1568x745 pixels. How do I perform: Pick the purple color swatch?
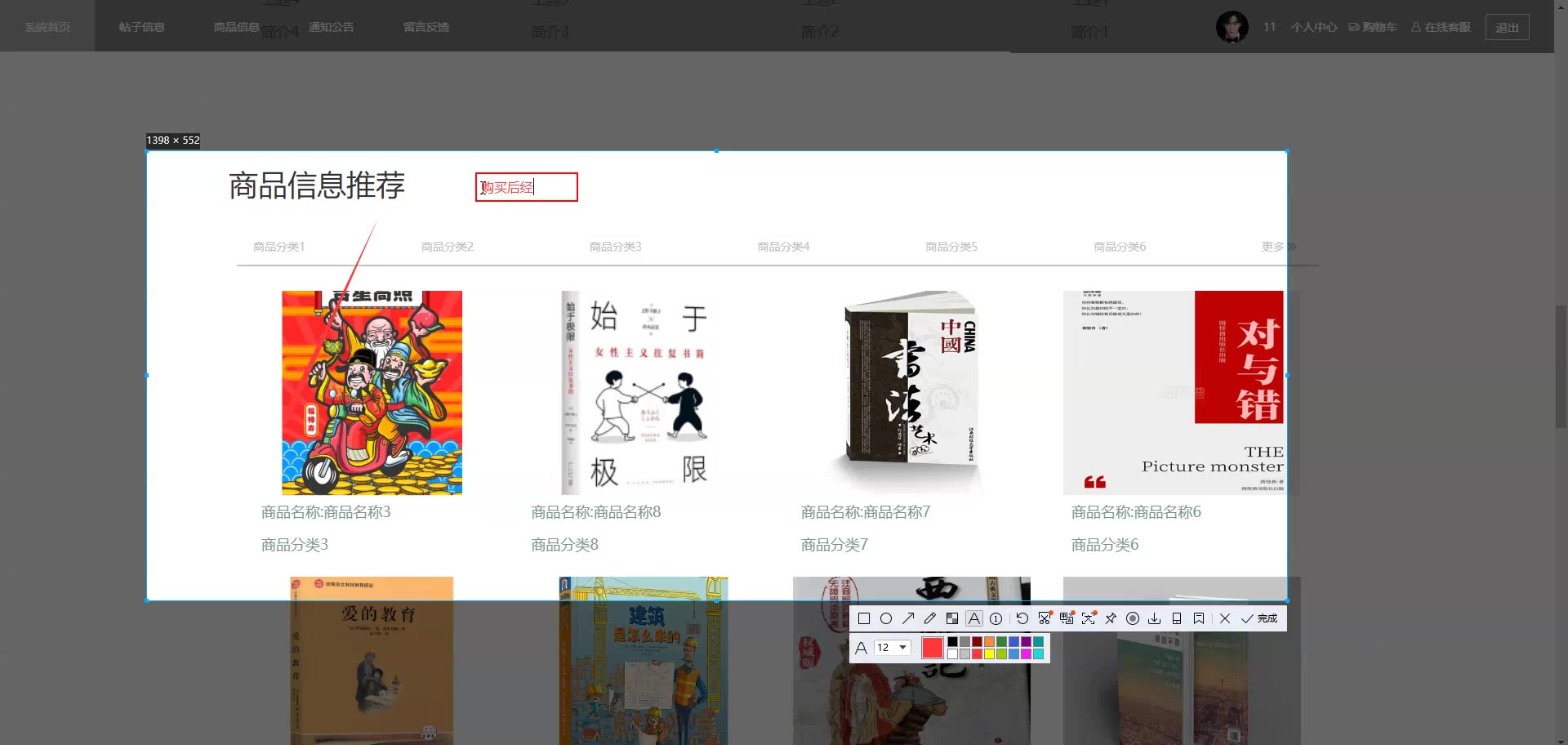tap(1026, 642)
